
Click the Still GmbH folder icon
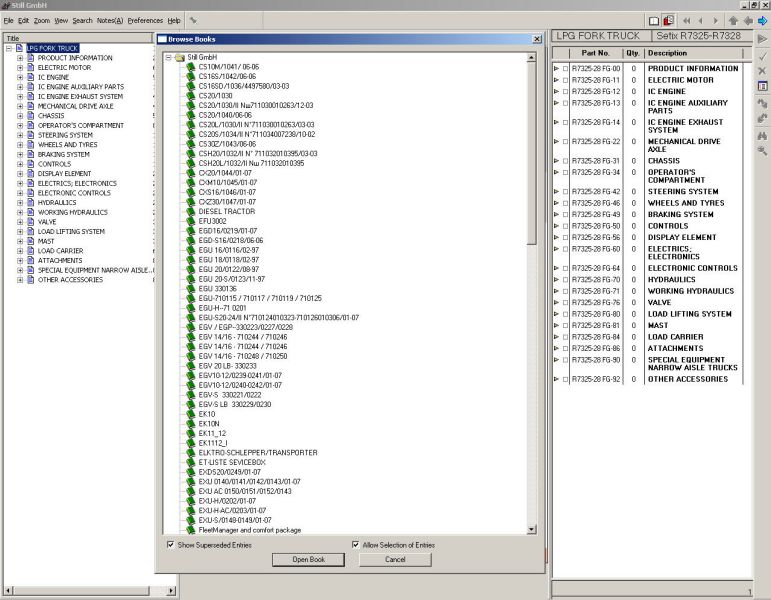pos(180,57)
